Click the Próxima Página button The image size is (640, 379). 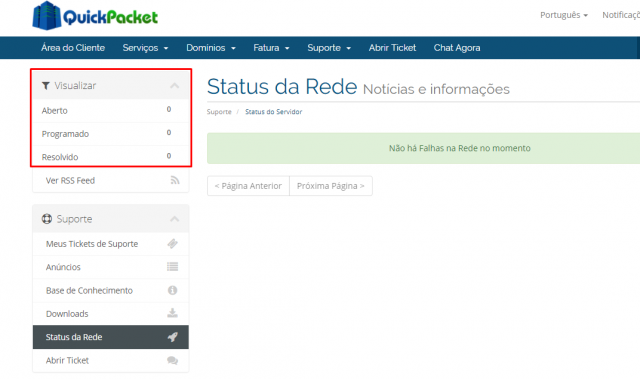(x=331, y=186)
